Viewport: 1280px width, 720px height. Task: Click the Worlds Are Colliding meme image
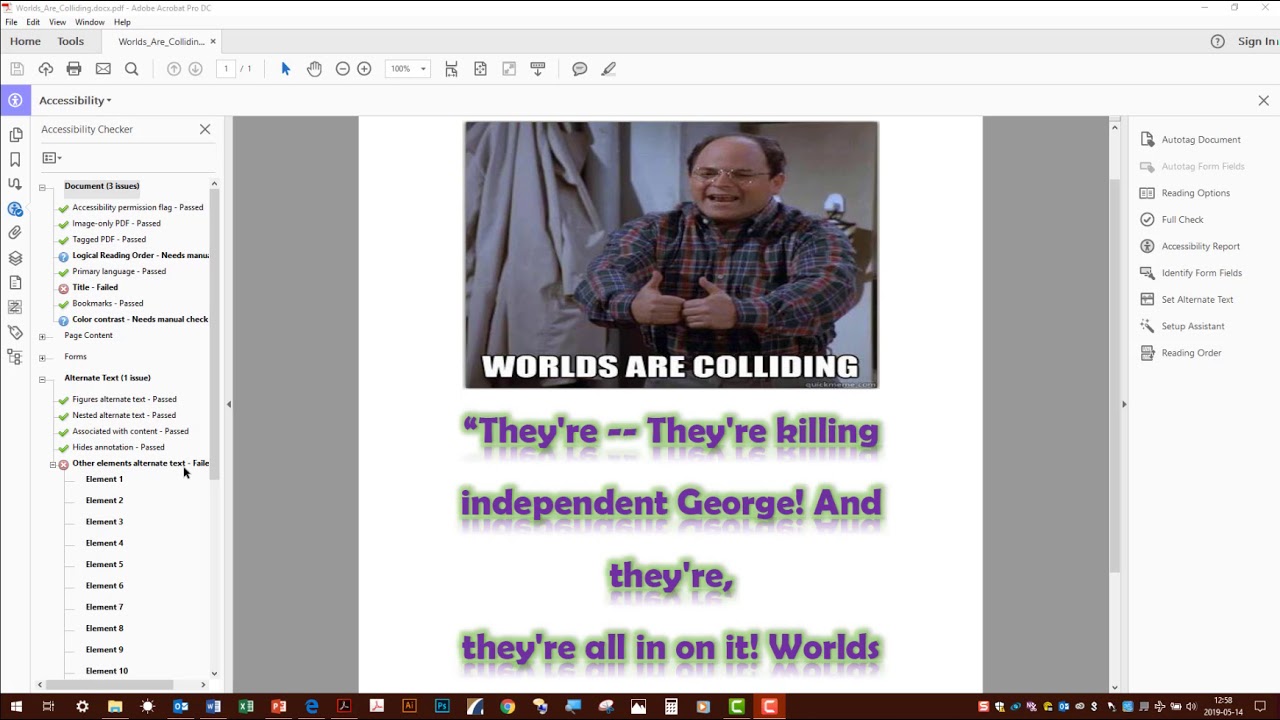coord(671,255)
